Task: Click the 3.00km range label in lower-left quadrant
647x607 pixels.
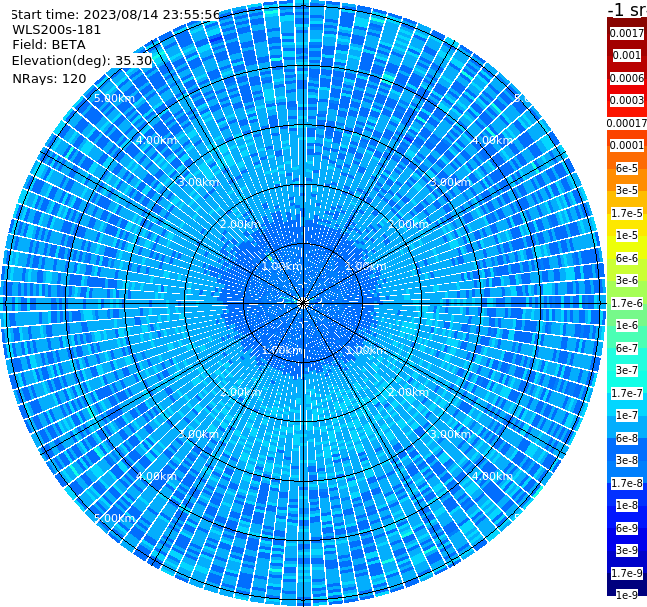Action: tap(198, 434)
